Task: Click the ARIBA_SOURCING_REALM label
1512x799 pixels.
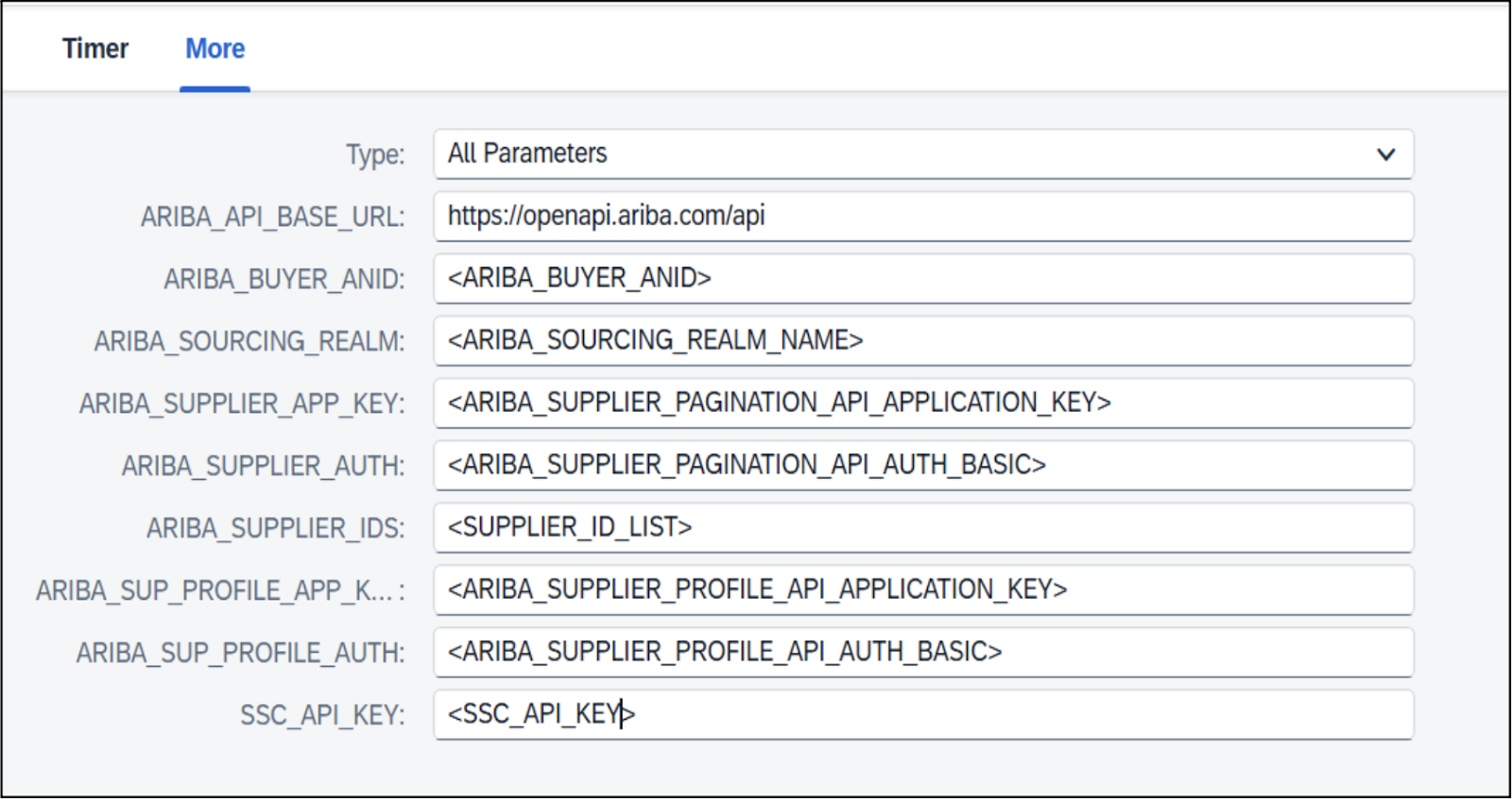Action: click(x=249, y=342)
